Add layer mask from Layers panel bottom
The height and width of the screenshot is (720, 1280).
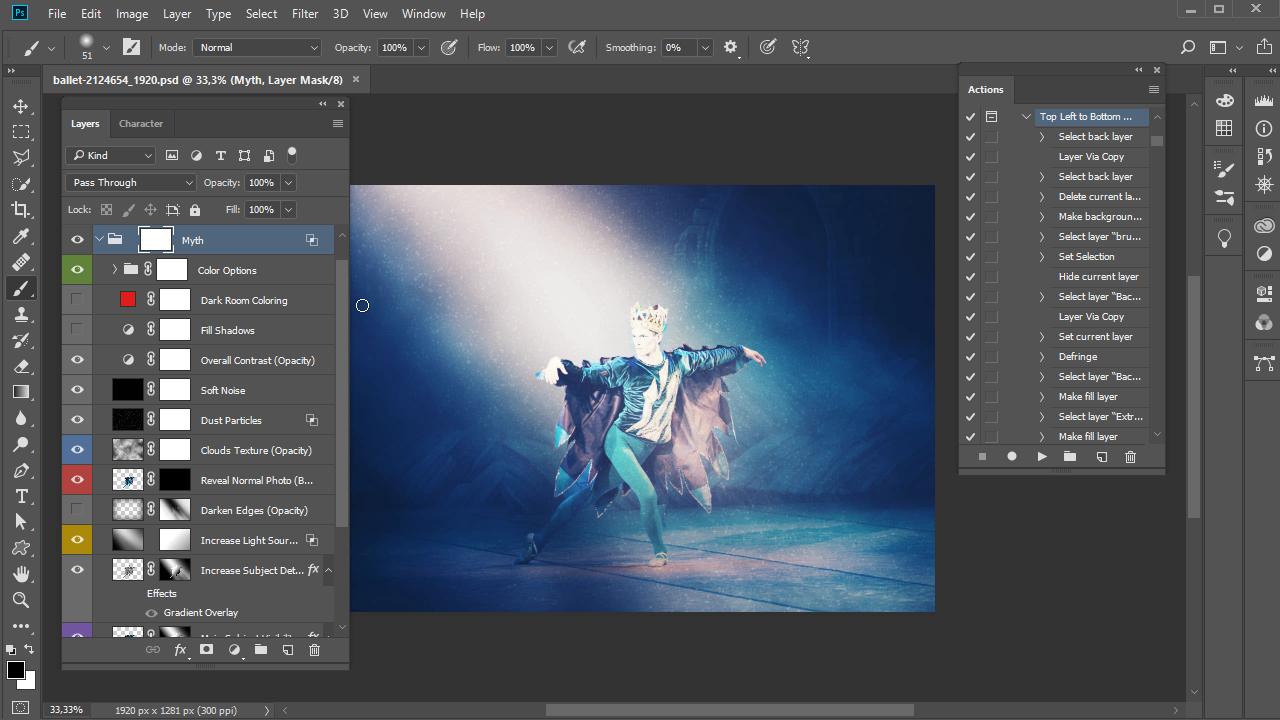[x=207, y=650]
